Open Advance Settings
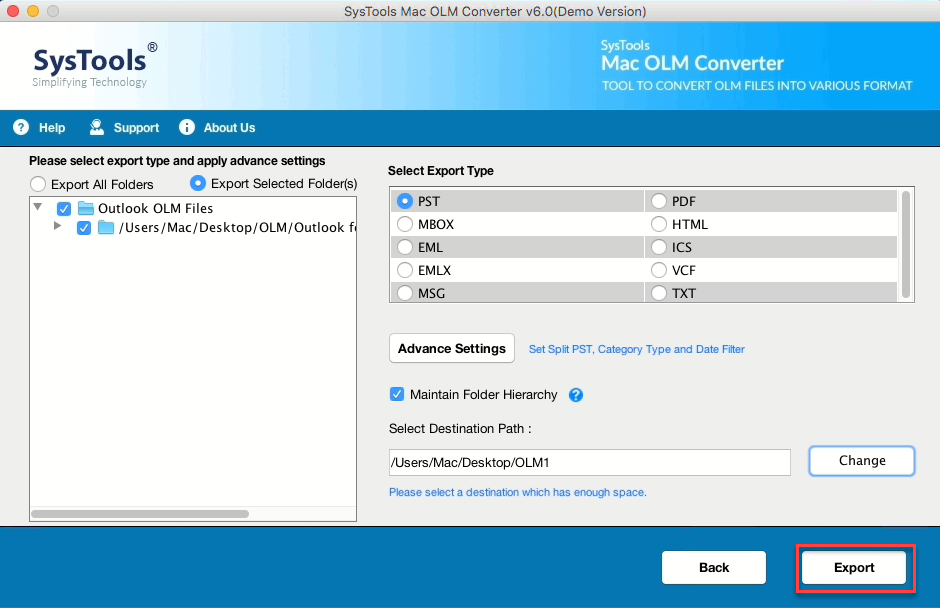940x608 pixels. point(451,348)
